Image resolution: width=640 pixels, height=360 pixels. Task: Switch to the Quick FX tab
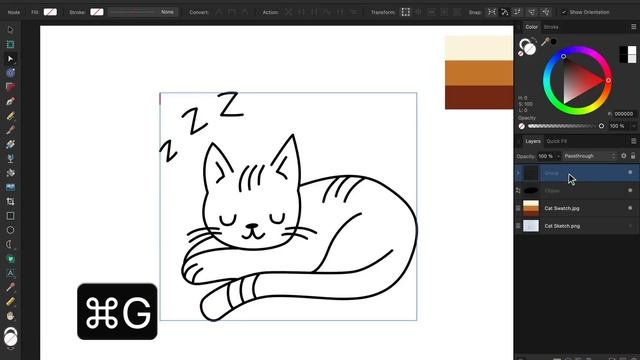pyautogui.click(x=557, y=141)
